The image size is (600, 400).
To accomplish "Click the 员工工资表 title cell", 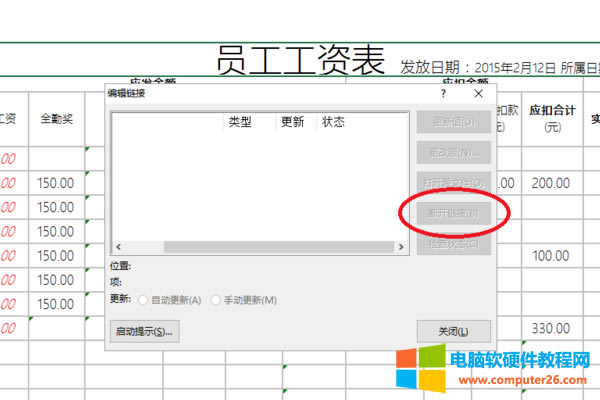I will [x=300, y=60].
